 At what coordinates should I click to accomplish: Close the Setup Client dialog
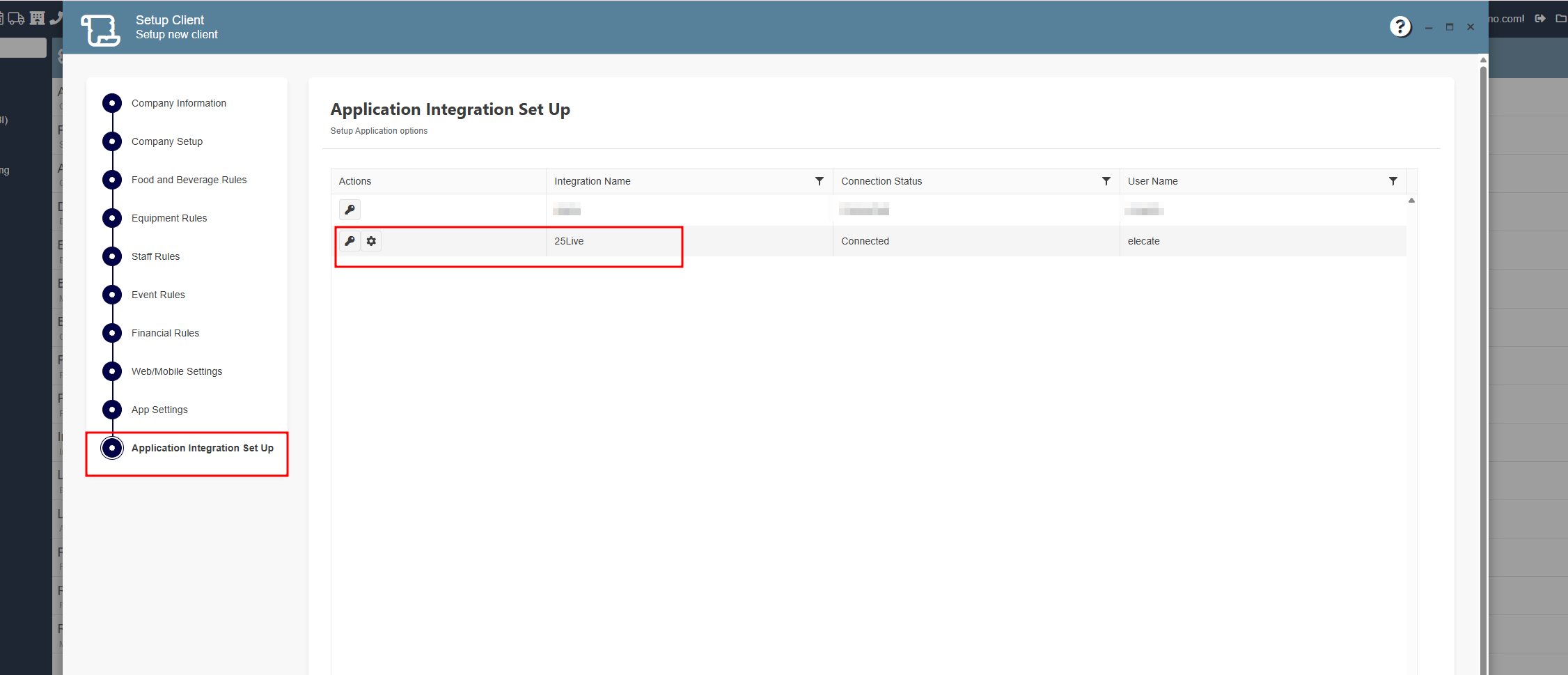[x=1471, y=27]
